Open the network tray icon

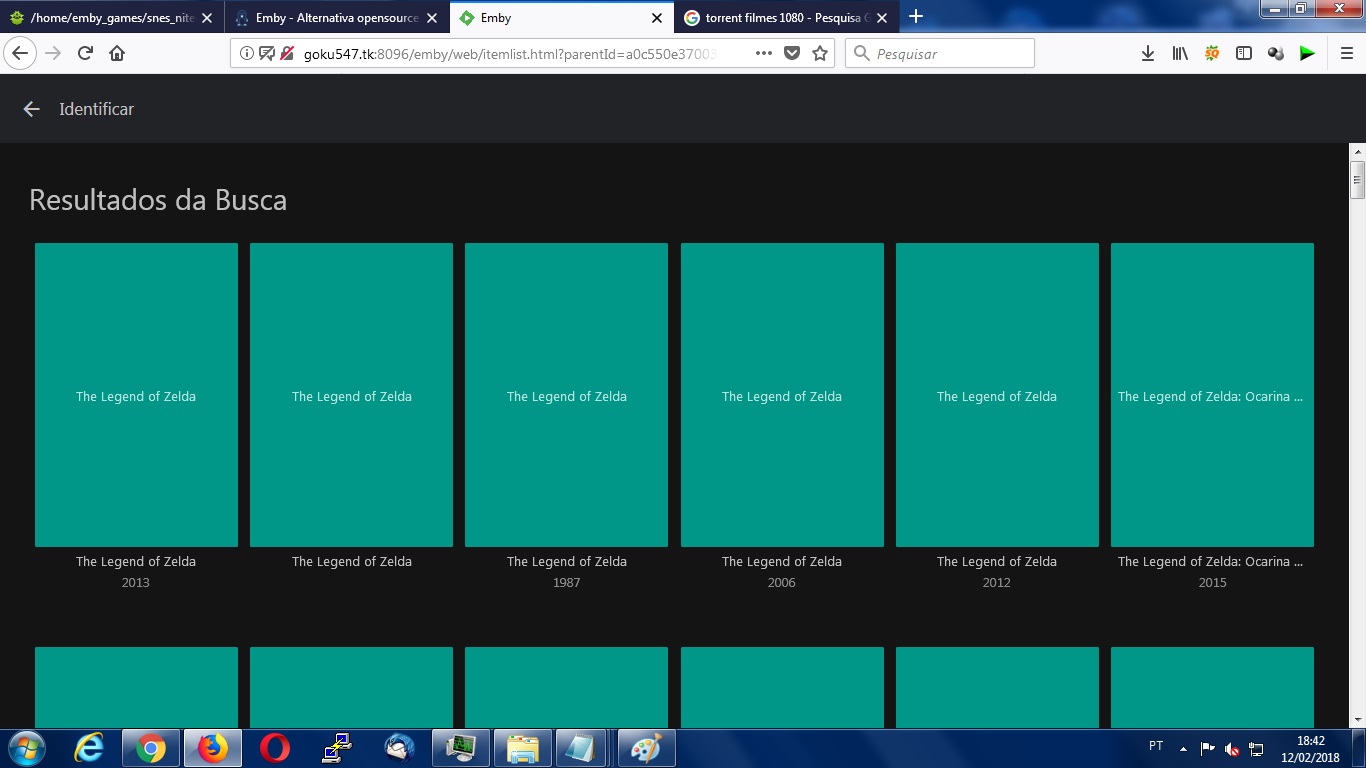(1257, 748)
